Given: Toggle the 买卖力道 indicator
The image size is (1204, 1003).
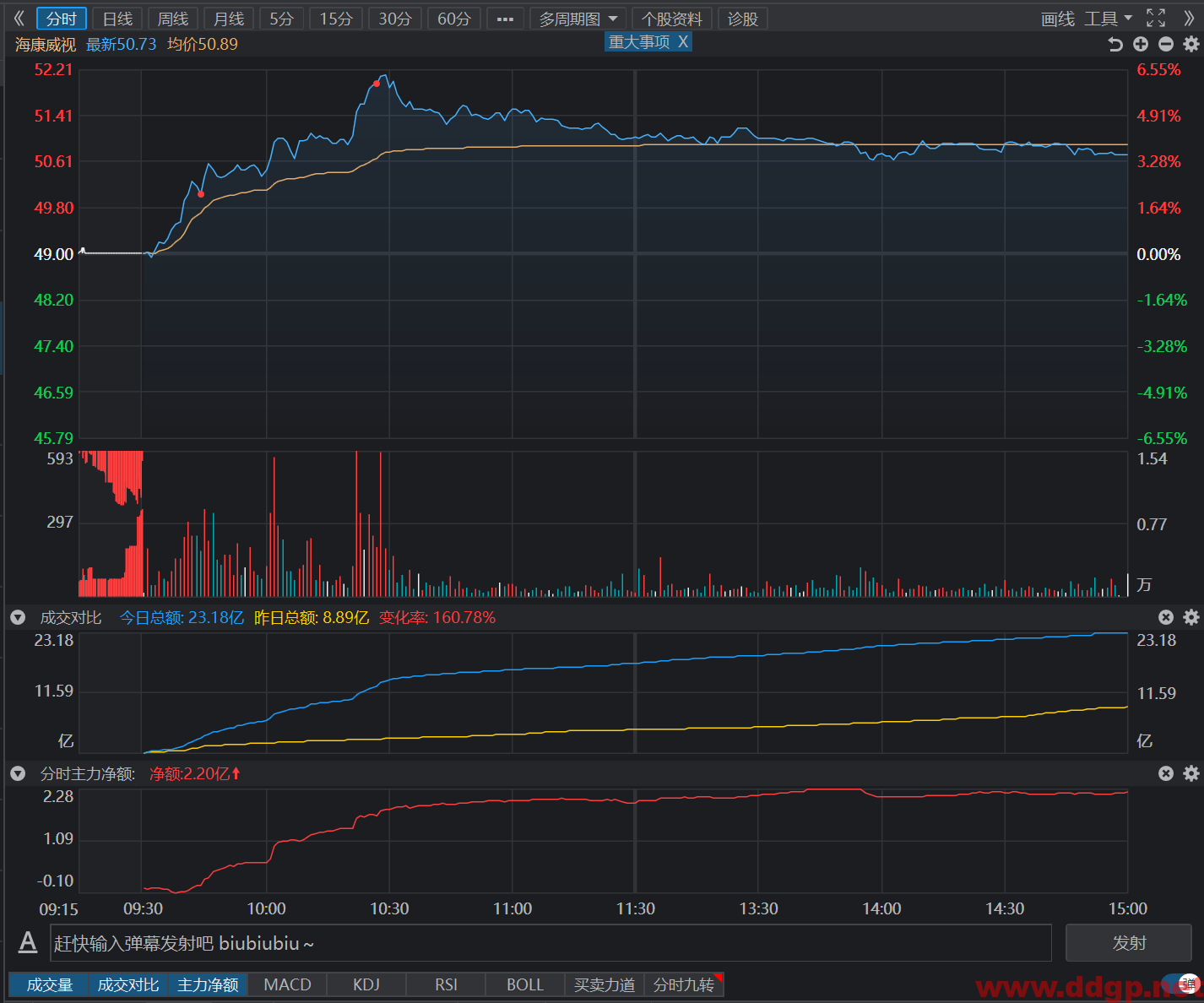Looking at the screenshot, I should (x=605, y=984).
